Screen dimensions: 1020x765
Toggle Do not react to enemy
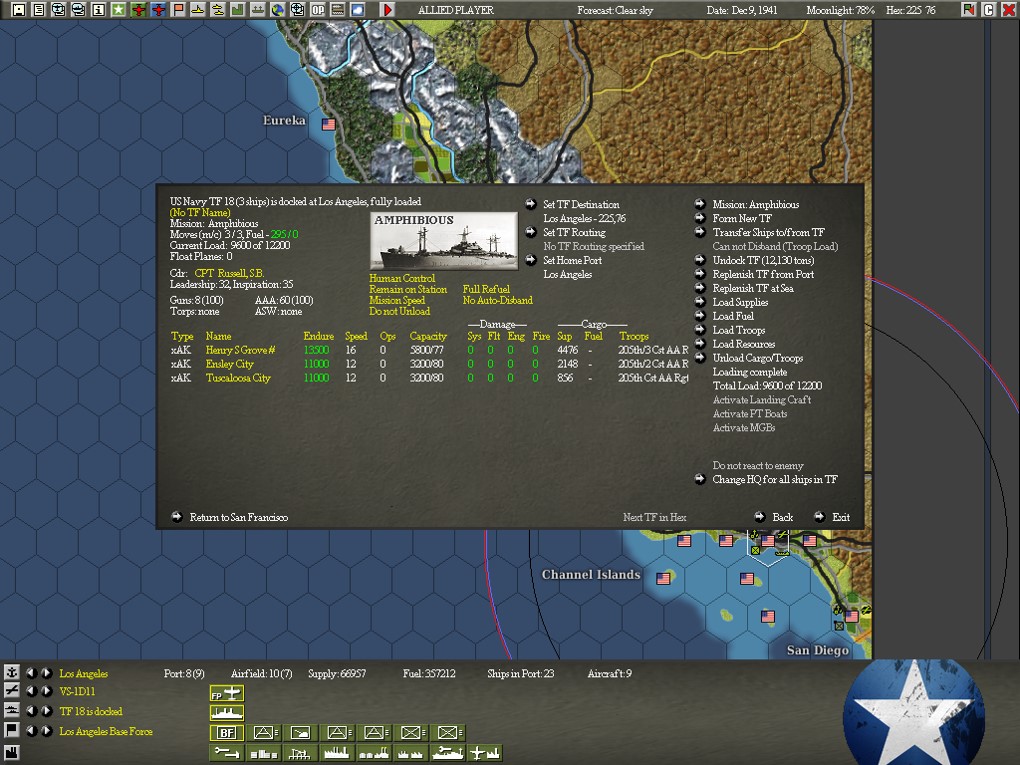point(758,466)
